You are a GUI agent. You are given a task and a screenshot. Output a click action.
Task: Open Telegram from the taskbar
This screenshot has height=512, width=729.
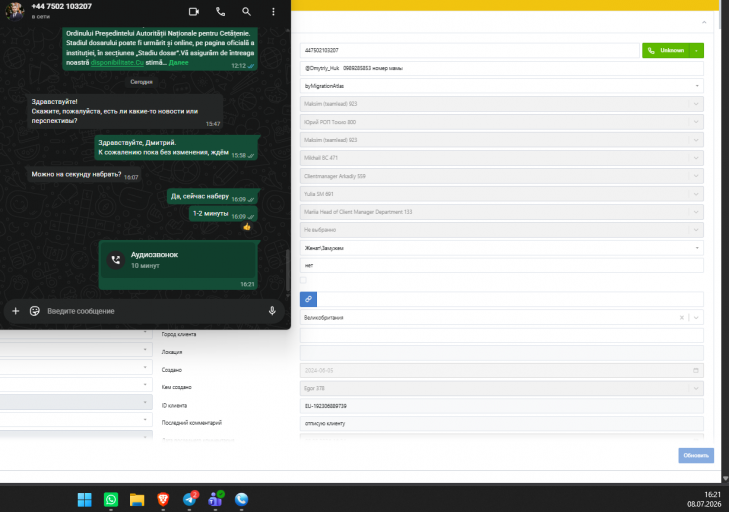190,499
